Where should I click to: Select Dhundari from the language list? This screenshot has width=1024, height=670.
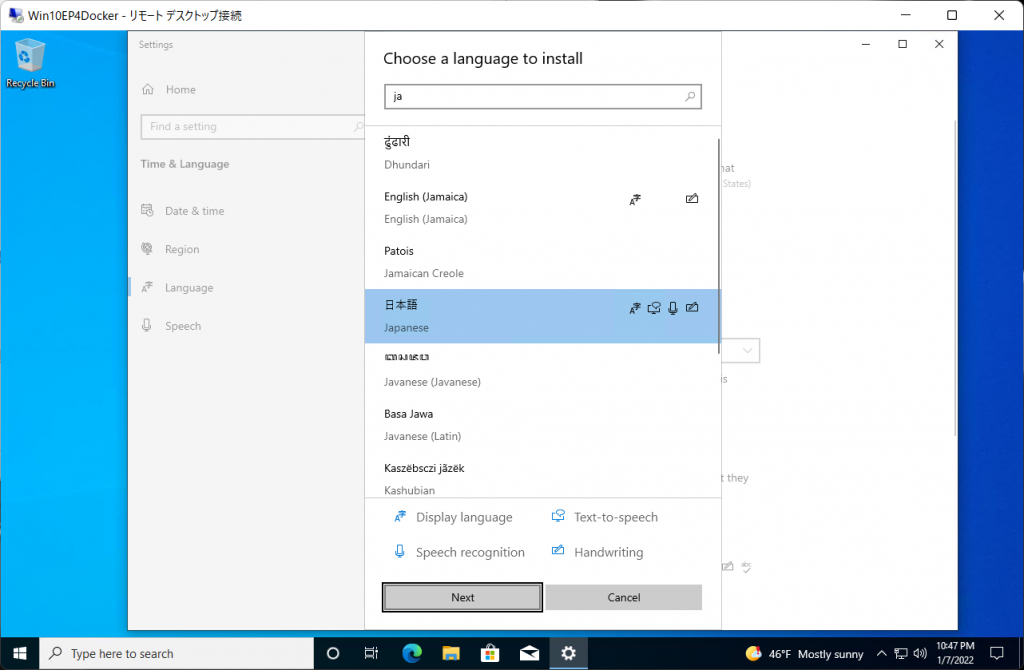(541, 153)
